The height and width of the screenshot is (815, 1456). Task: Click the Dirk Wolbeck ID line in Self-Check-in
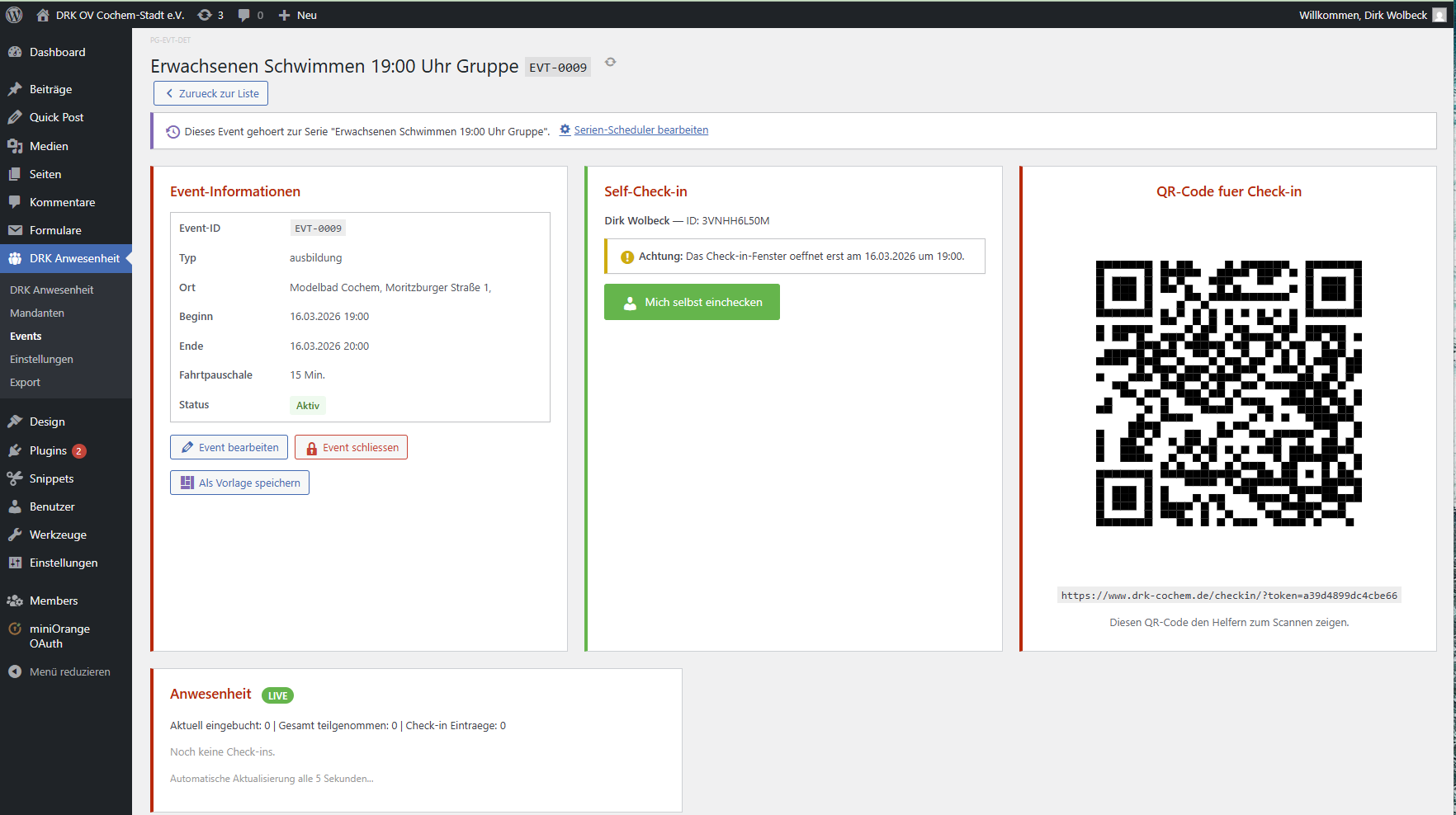click(x=687, y=220)
